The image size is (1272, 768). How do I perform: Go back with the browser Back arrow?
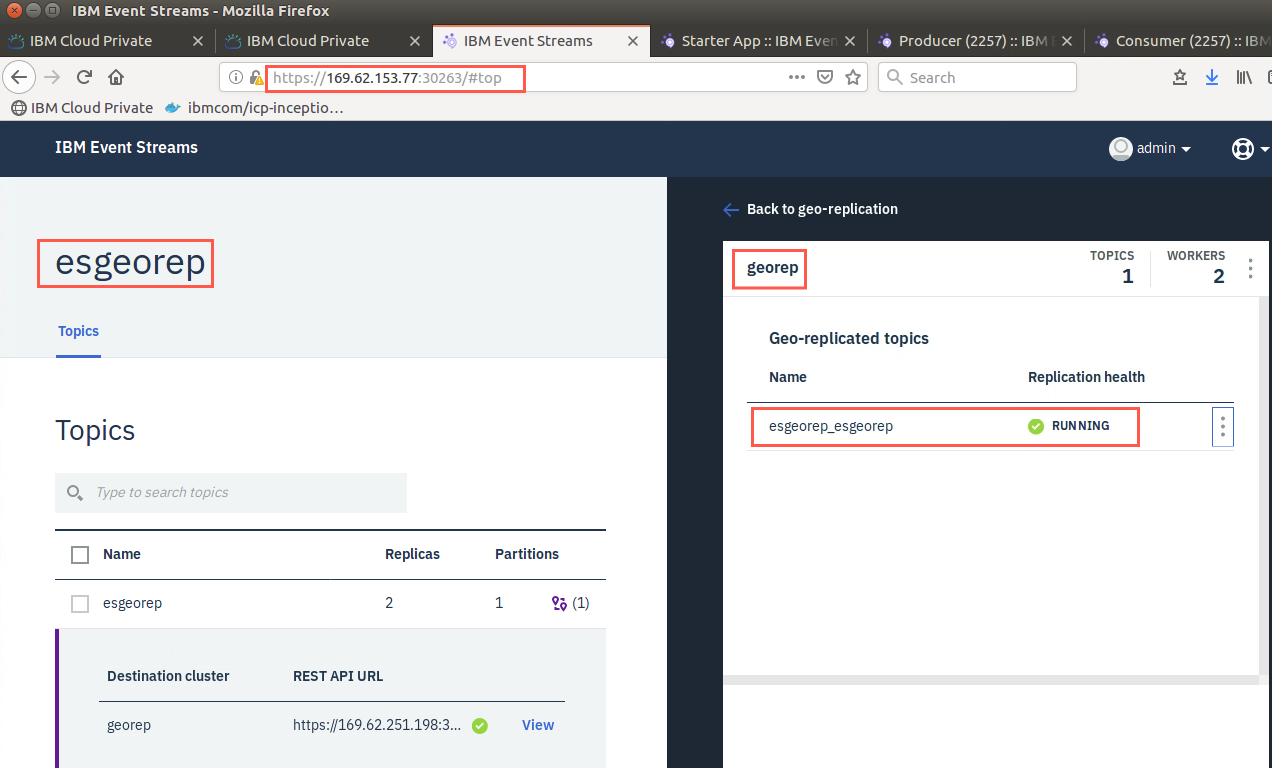tap(20, 77)
